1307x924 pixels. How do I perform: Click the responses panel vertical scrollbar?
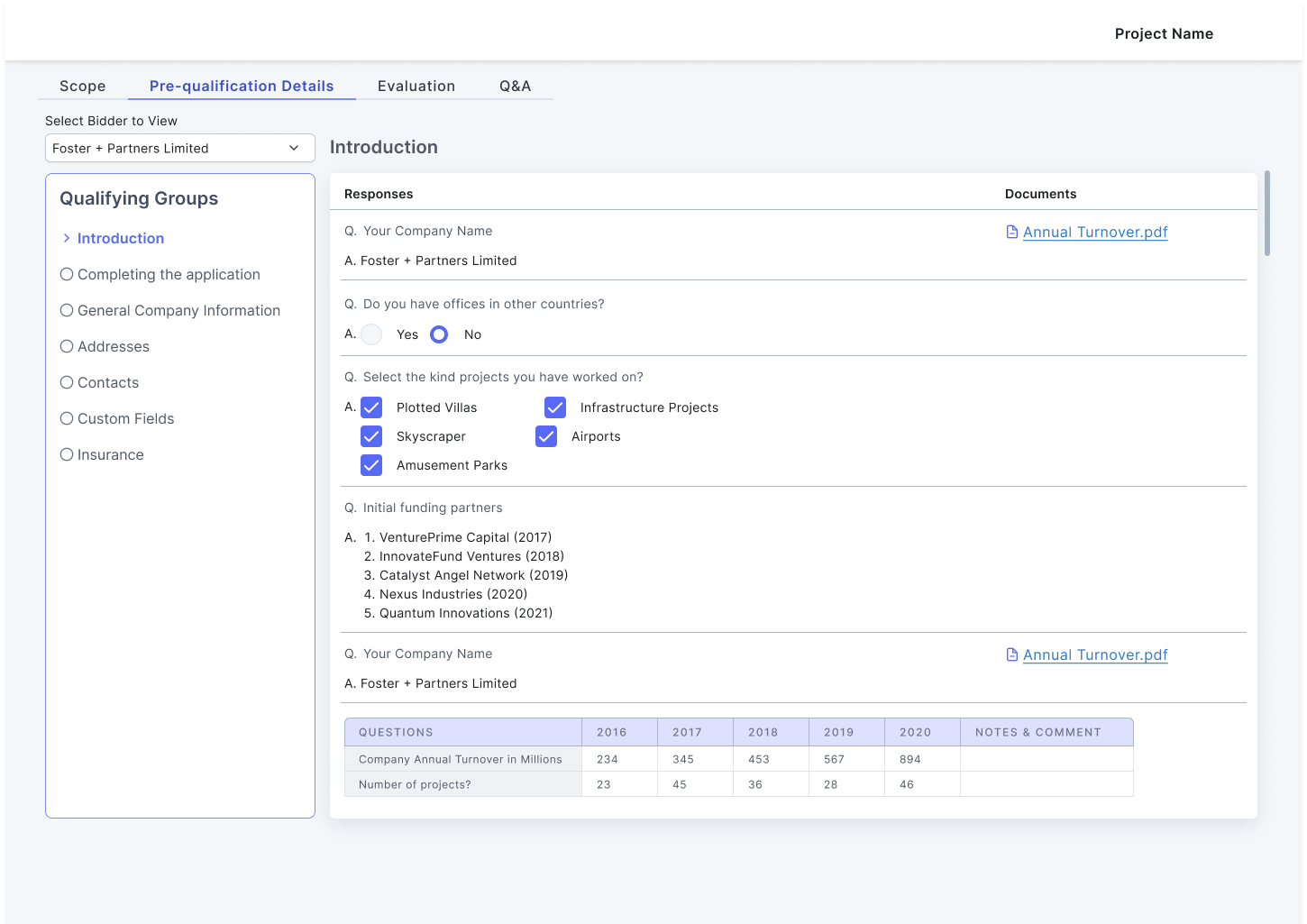click(x=1267, y=213)
